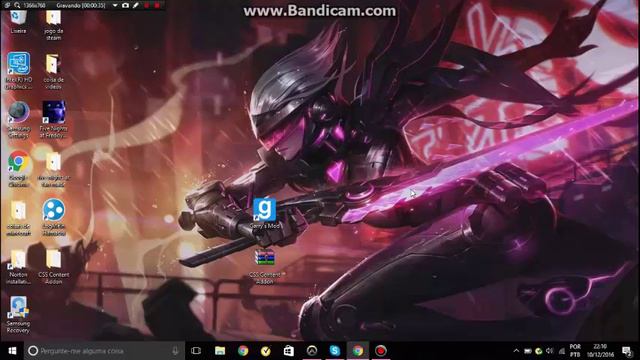
Task: Select the Five Nights at Freddy's shortcut
Action: 53,120
